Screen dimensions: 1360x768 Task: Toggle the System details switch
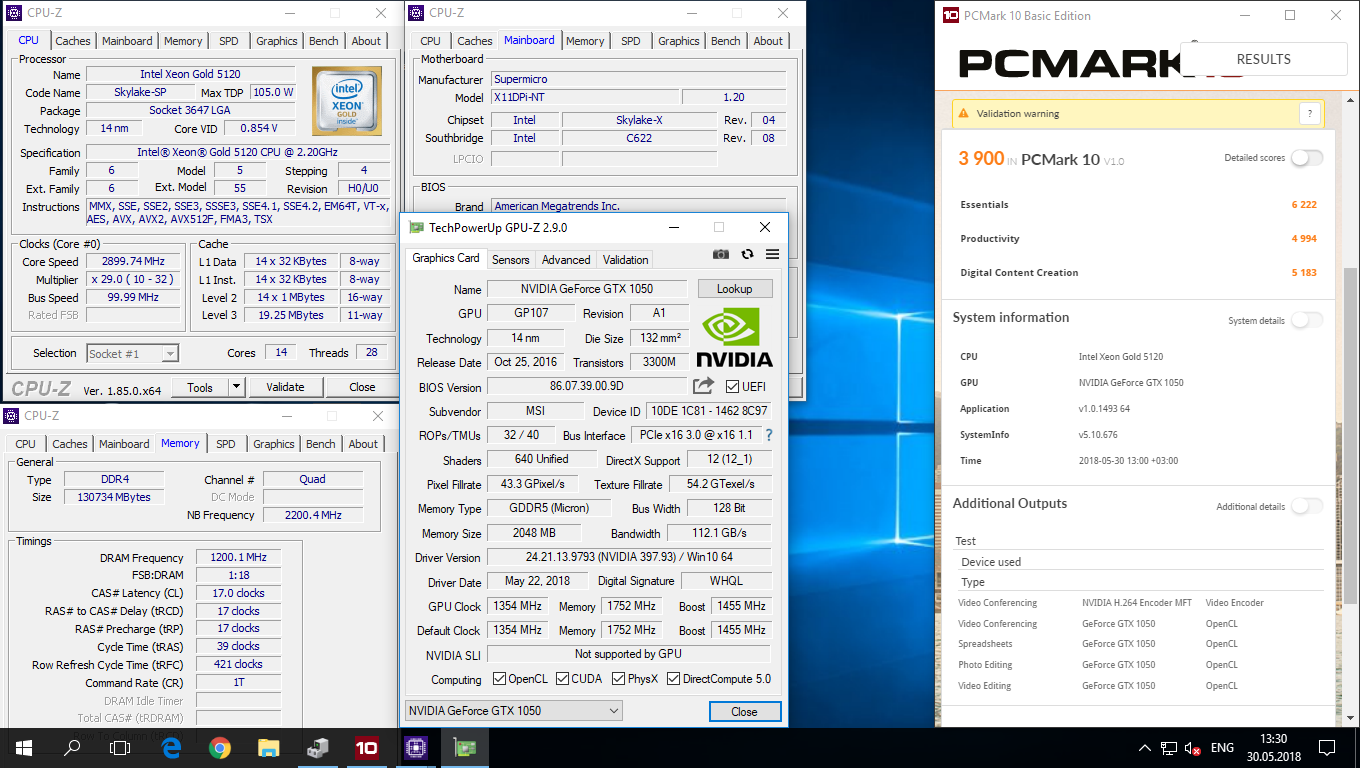[1307, 320]
